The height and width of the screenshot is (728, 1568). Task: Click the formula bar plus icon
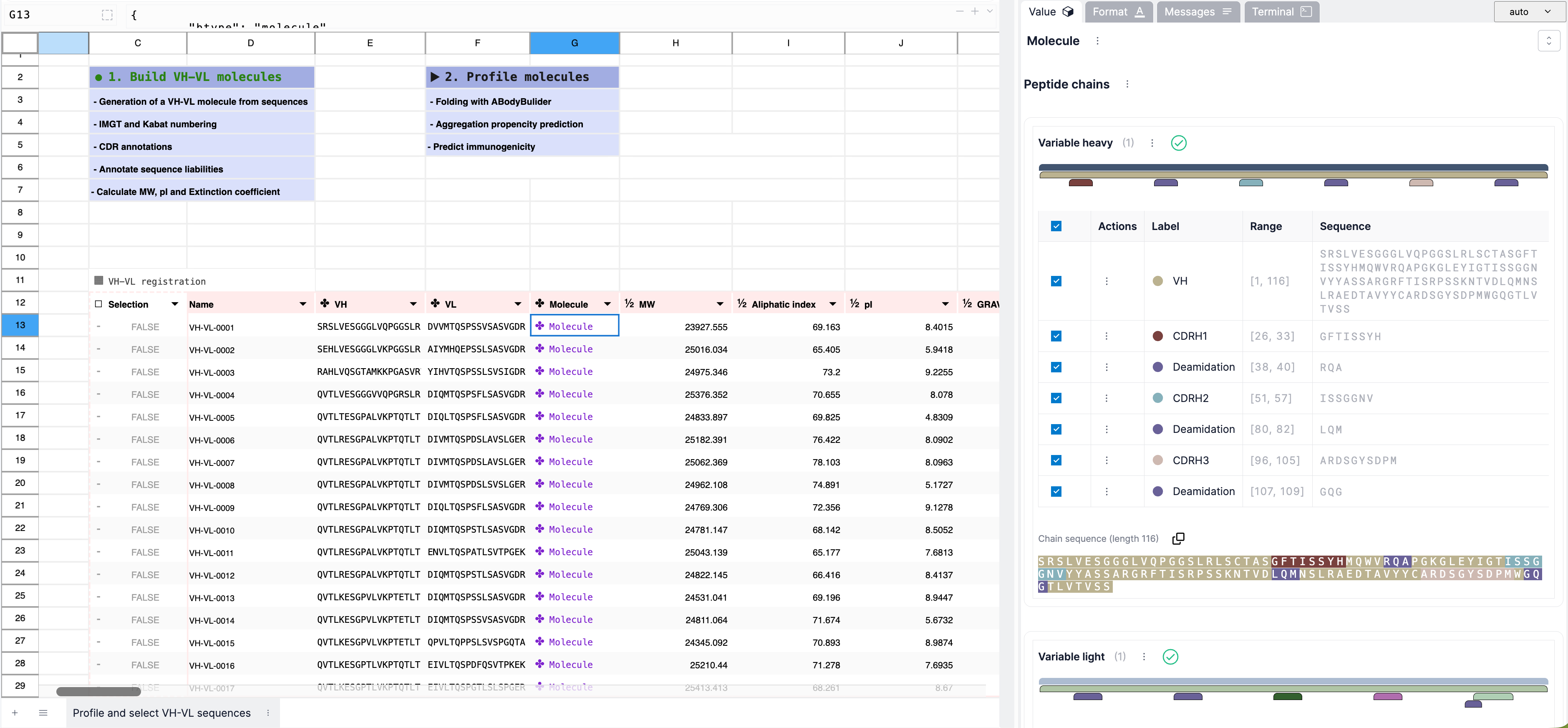(975, 11)
